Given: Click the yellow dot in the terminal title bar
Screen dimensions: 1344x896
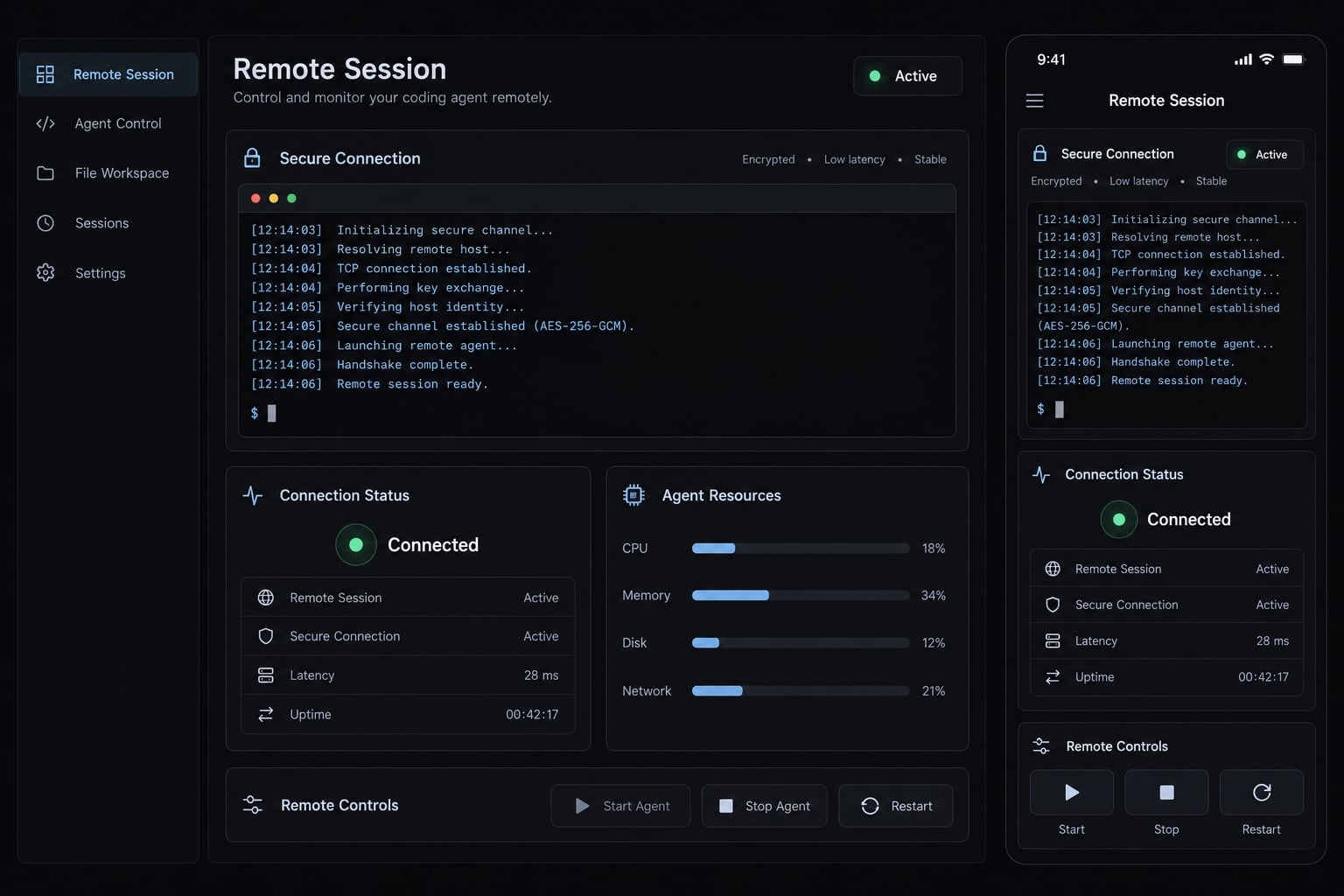Looking at the screenshot, I should tap(274, 199).
